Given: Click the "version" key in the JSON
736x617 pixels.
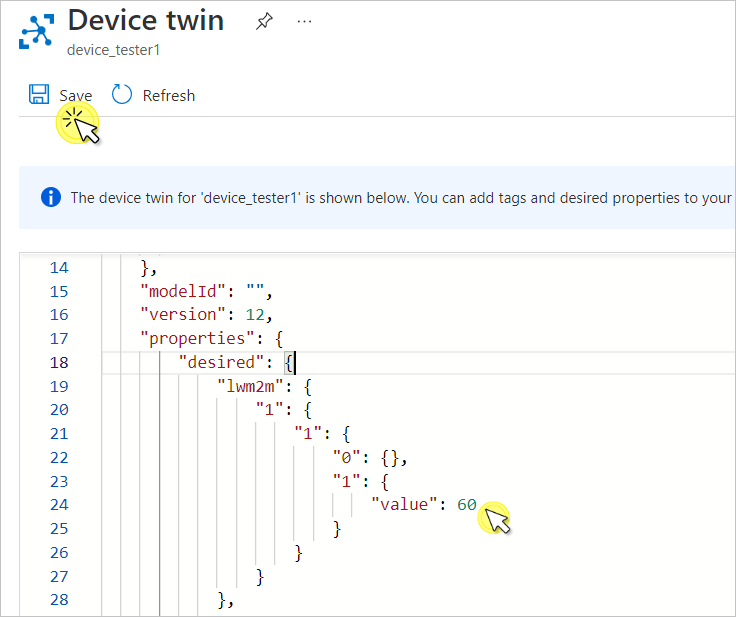Looking at the screenshot, I should click(183, 315).
